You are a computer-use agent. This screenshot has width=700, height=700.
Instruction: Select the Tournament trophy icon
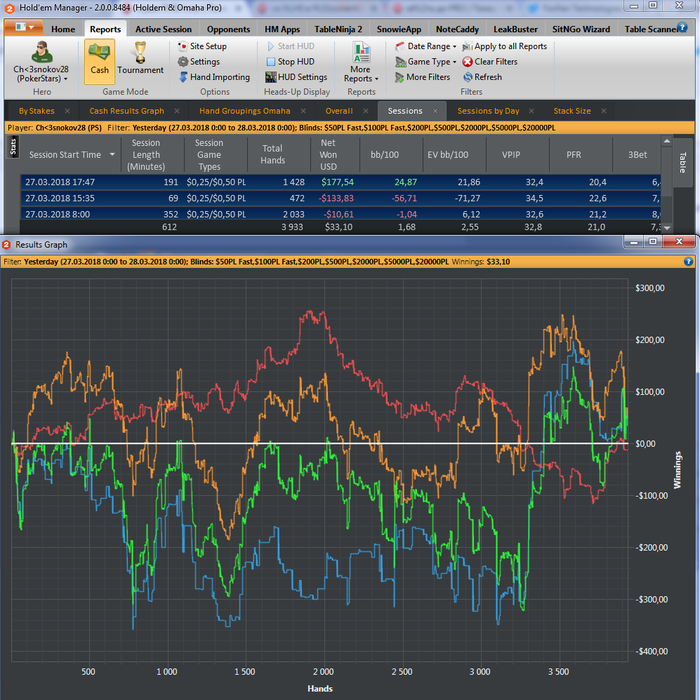point(140,58)
